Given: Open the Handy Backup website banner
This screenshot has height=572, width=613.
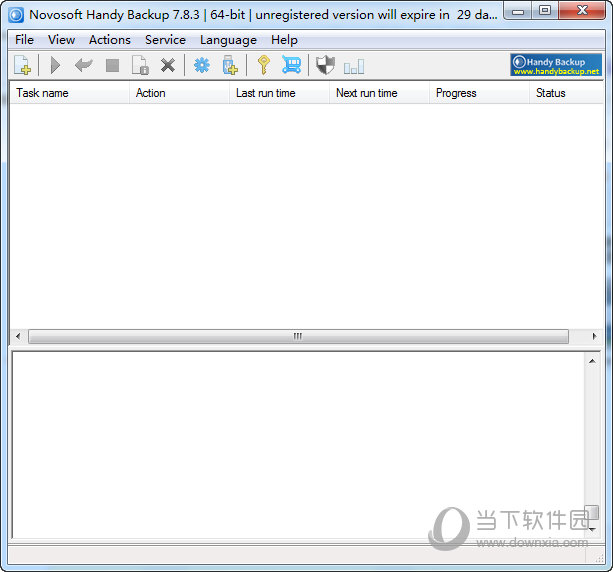Looking at the screenshot, I should [556, 65].
